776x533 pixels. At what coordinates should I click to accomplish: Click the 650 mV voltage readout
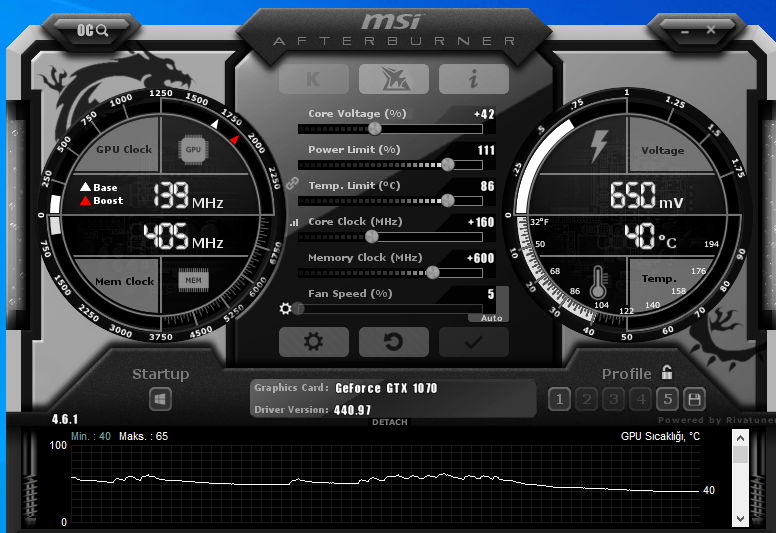tap(646, 195)
